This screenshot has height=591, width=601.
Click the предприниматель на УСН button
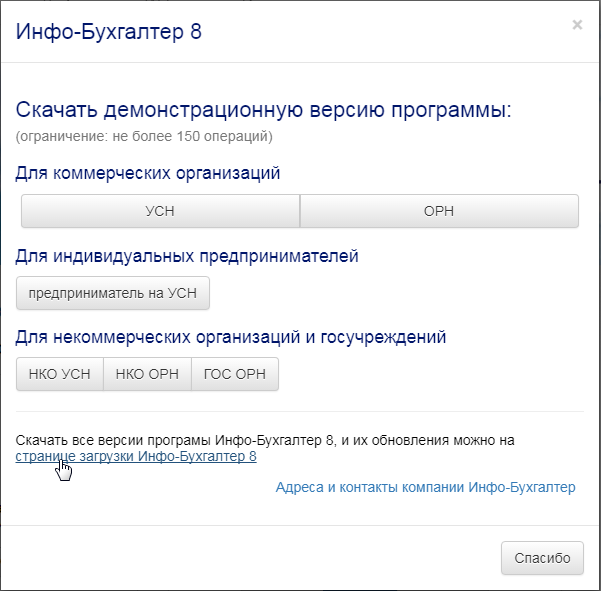pyautogui.click(x=113, y=293)
